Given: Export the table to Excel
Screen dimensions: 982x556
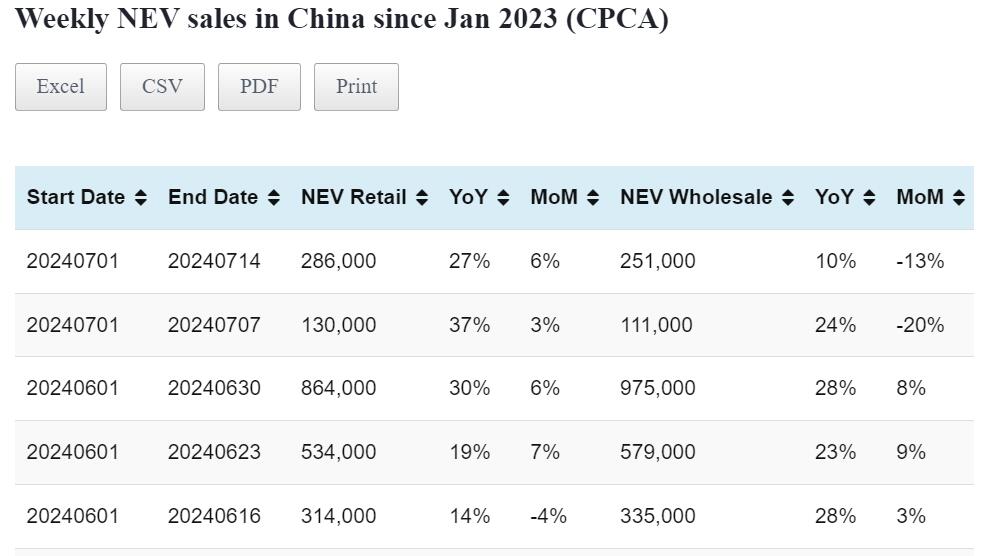Looking at the screenshot, I should point(60,87).
